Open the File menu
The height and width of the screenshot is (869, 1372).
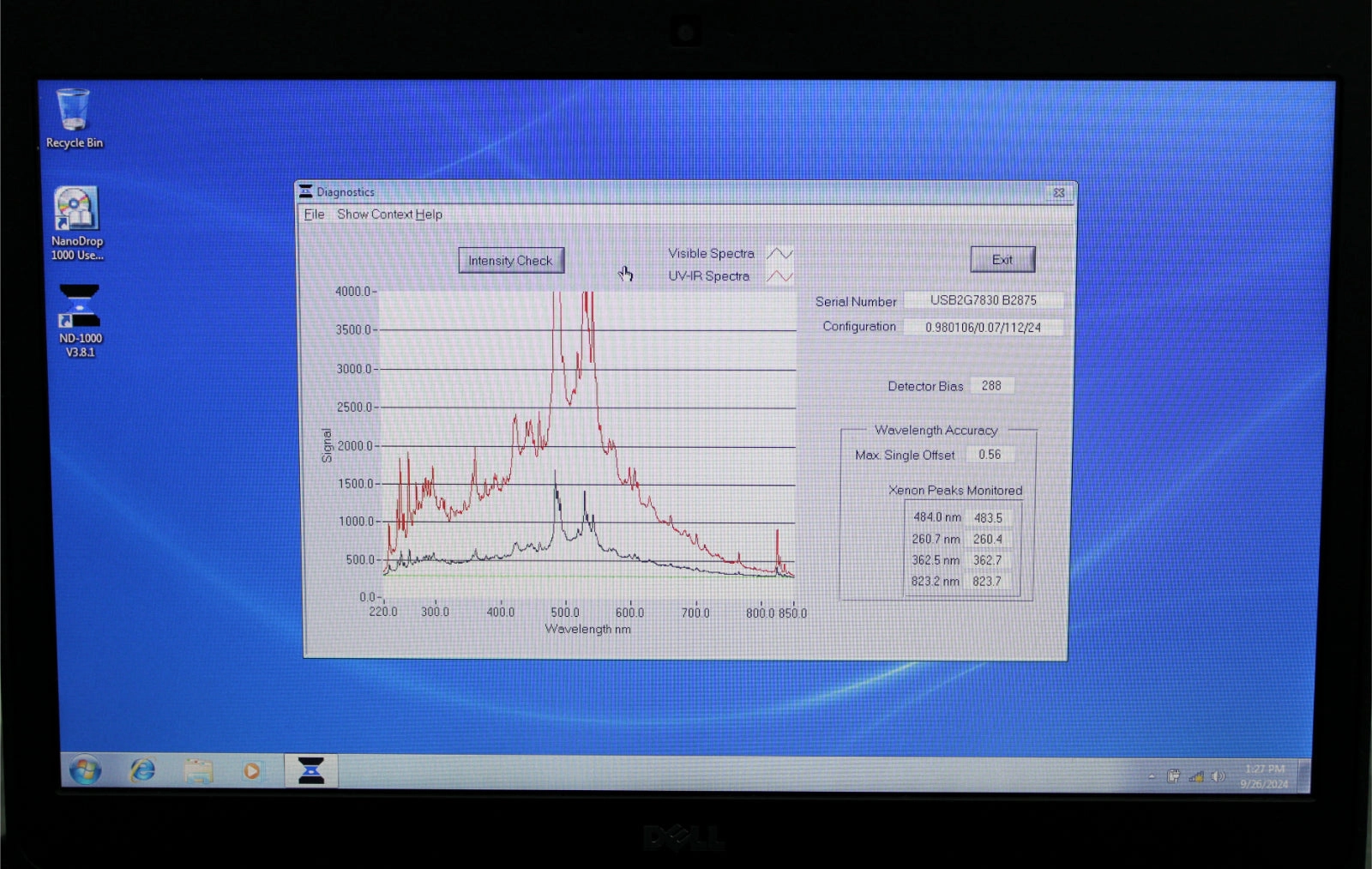314,214
